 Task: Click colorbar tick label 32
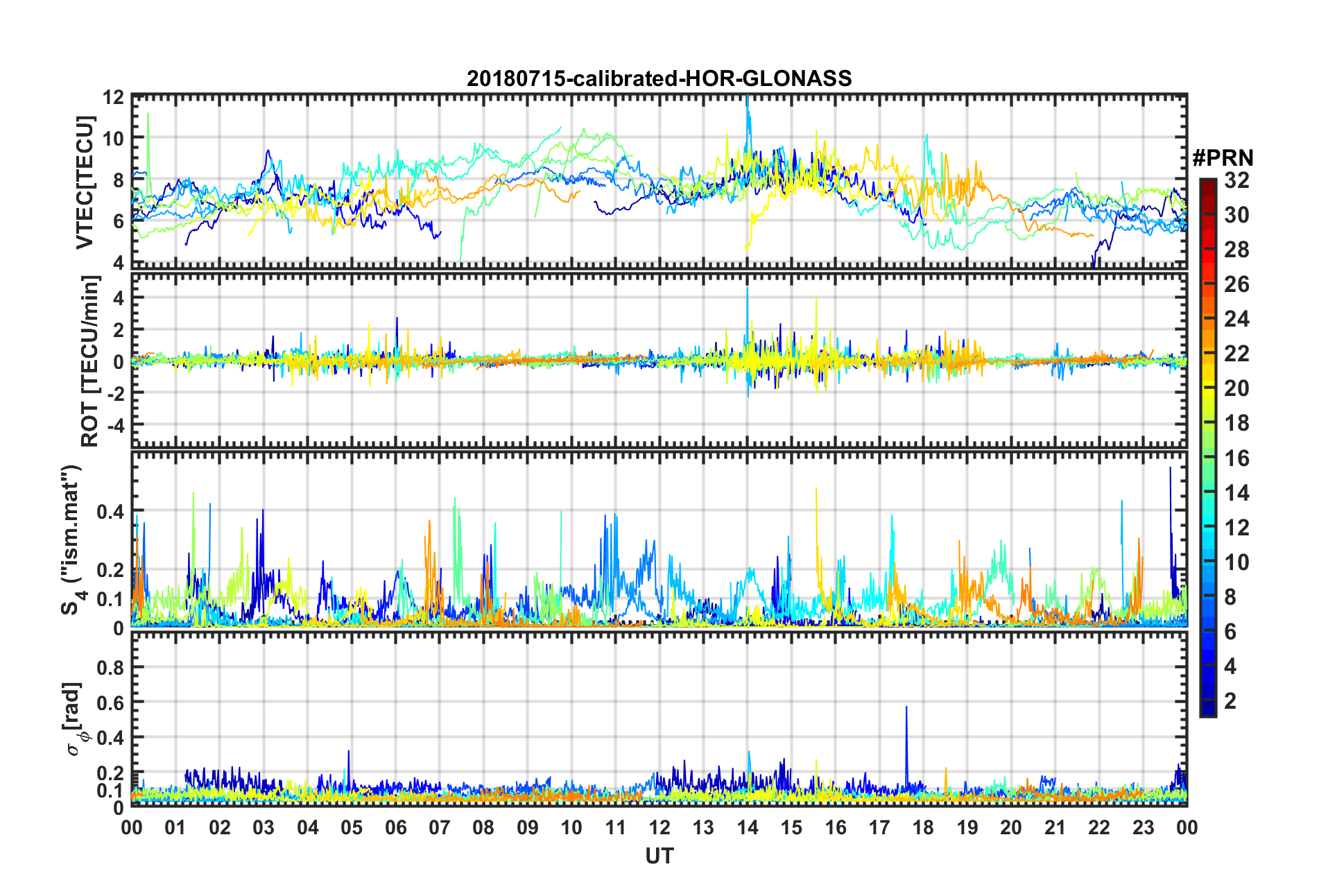pos(1236,180)
